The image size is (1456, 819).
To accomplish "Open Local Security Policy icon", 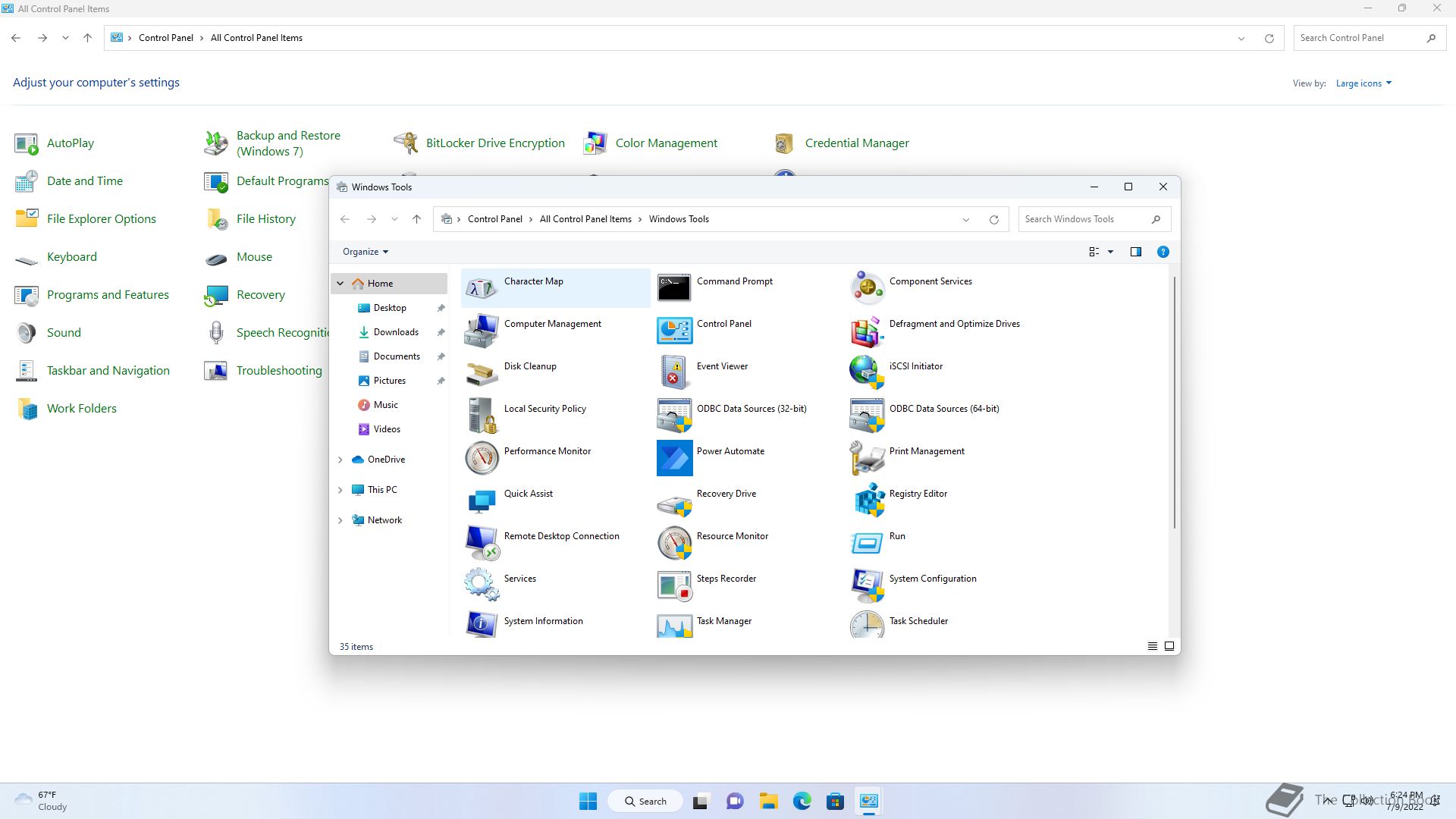I will [x=482, y=416].
